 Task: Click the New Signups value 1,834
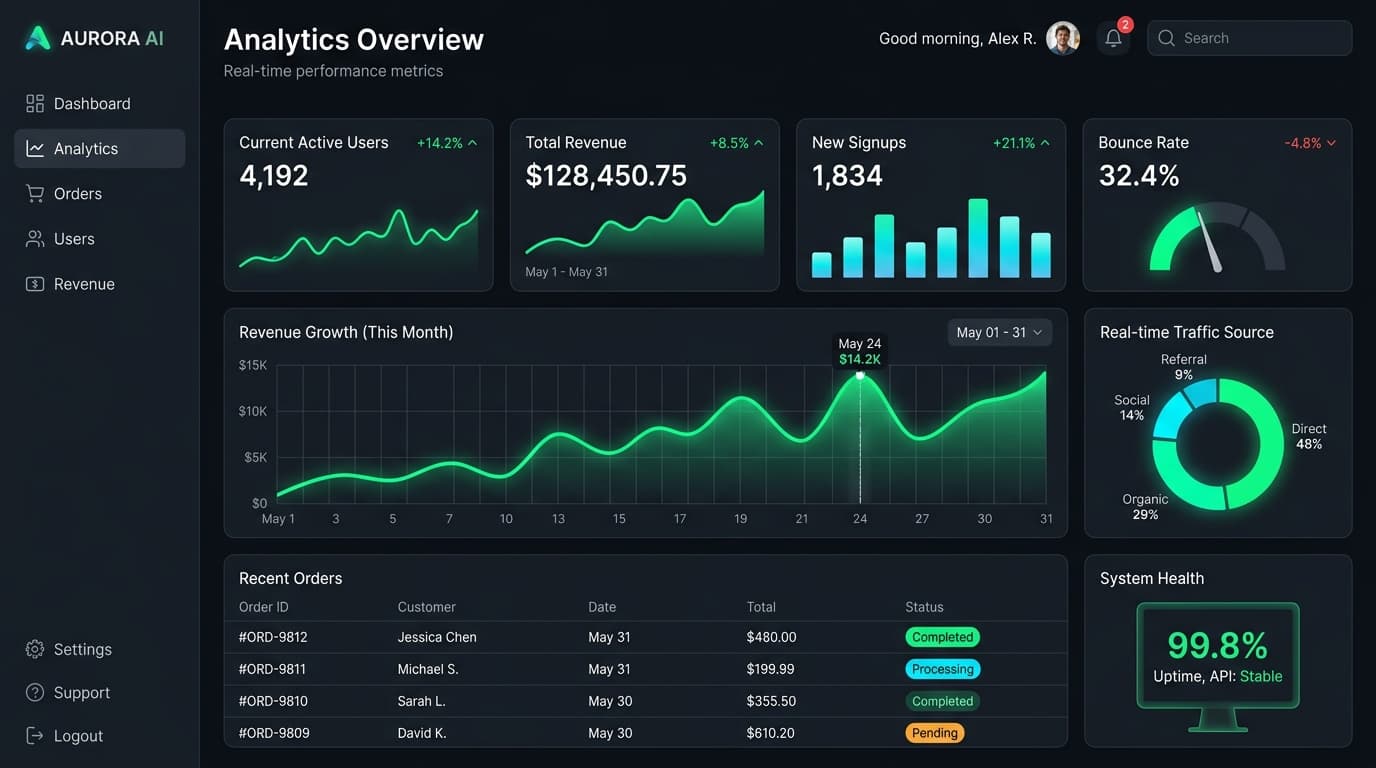pos(847,176)
